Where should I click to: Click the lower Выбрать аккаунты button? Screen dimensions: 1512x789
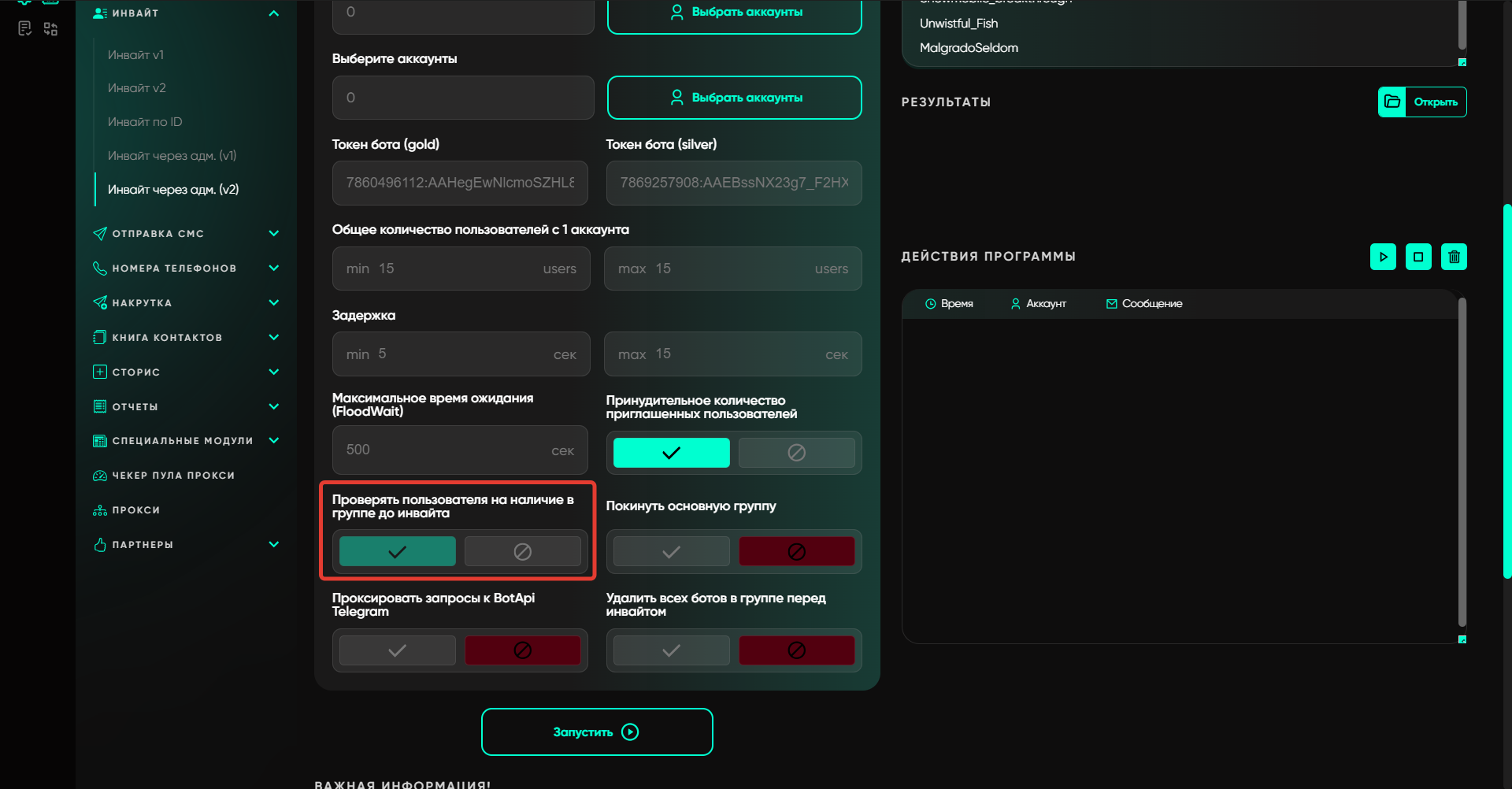pyautogui.click(x=734, y=98)
